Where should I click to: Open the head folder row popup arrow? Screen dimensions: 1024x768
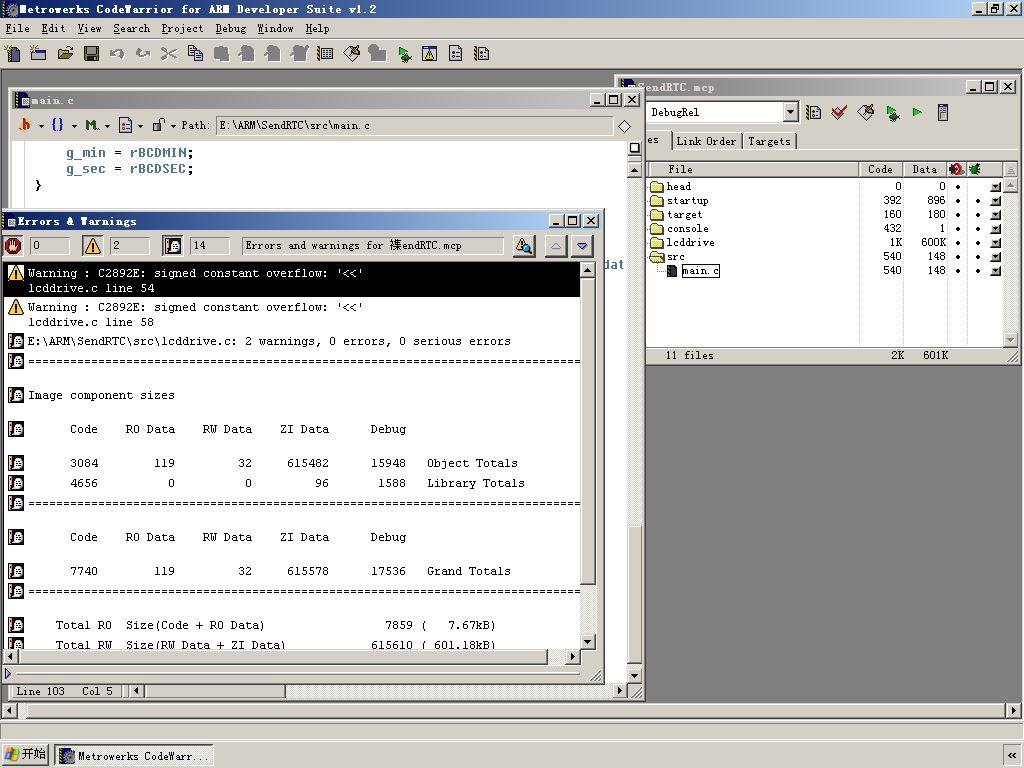995,187
